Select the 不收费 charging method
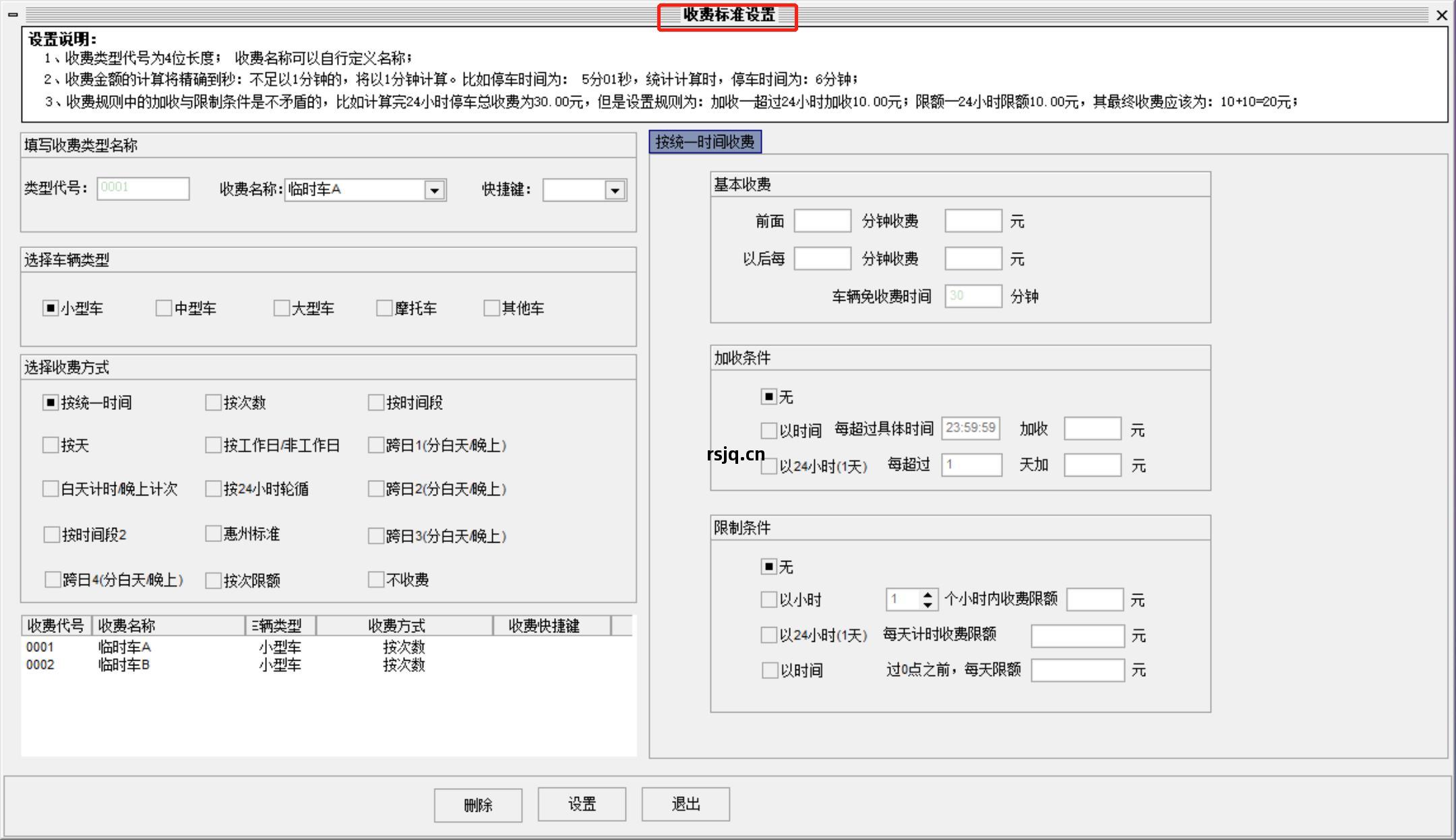Image resolution: width=1456 pixels, height=840 pixels. pyautogui.click(x=375, y=579)
